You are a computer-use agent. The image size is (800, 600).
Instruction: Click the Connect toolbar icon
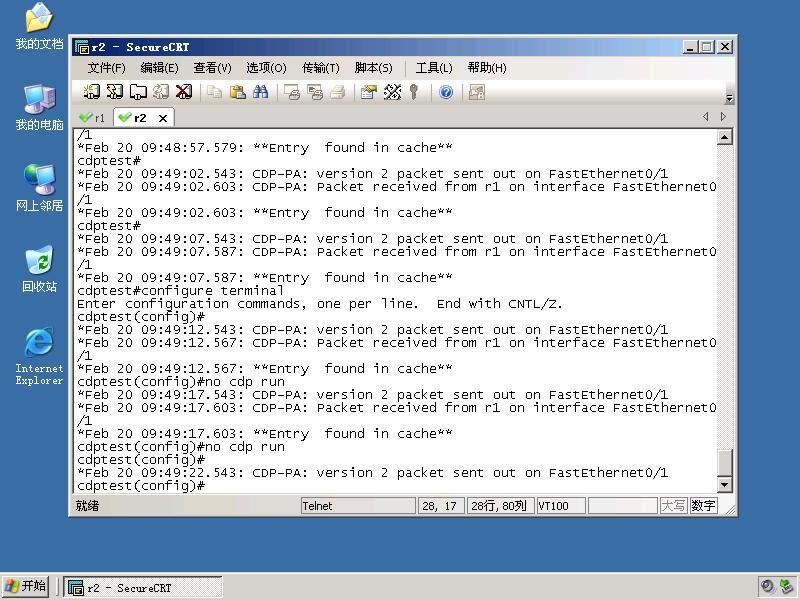tap(91, 92)
